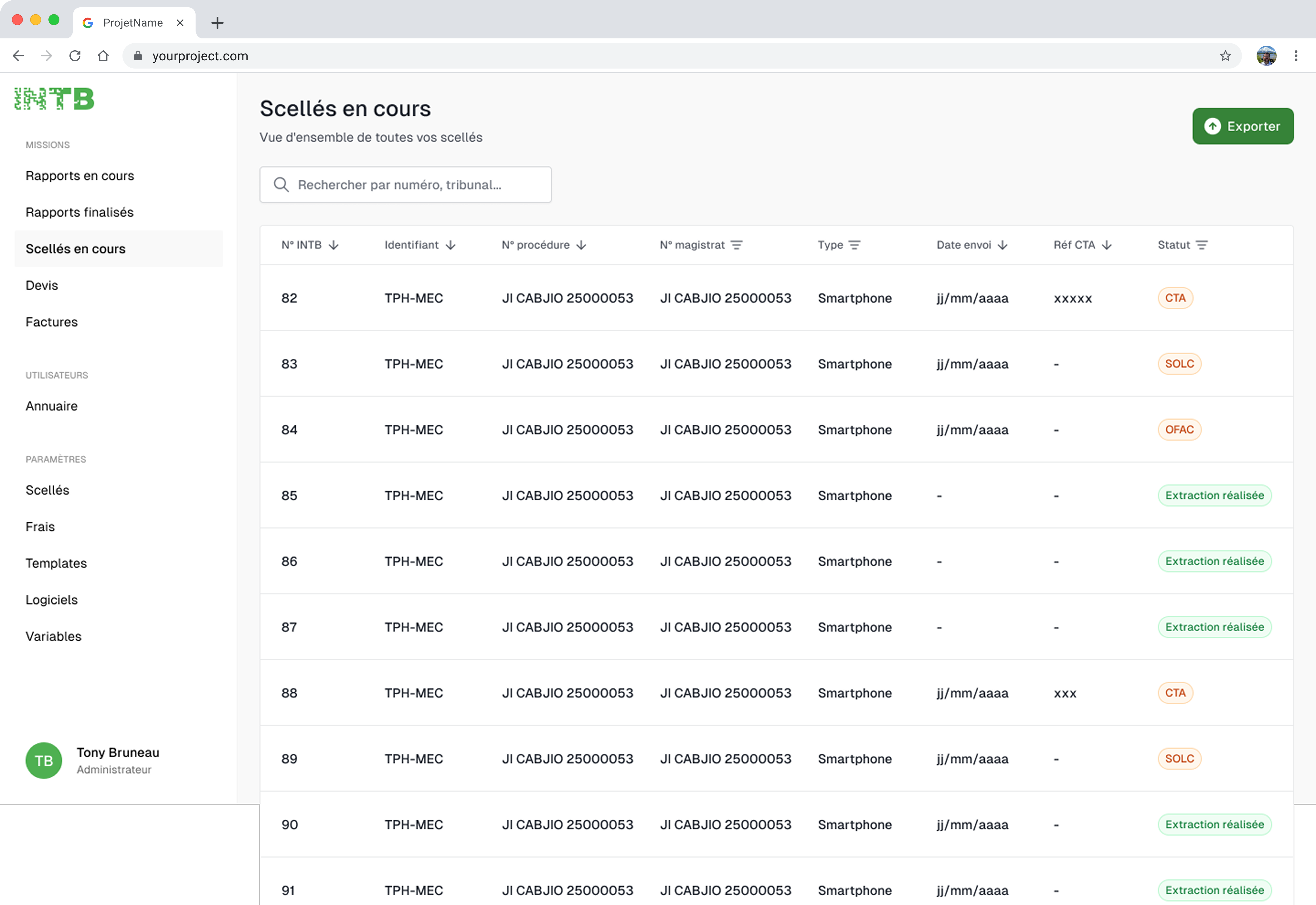Click the browser forward arrow

tap(47, 55)
